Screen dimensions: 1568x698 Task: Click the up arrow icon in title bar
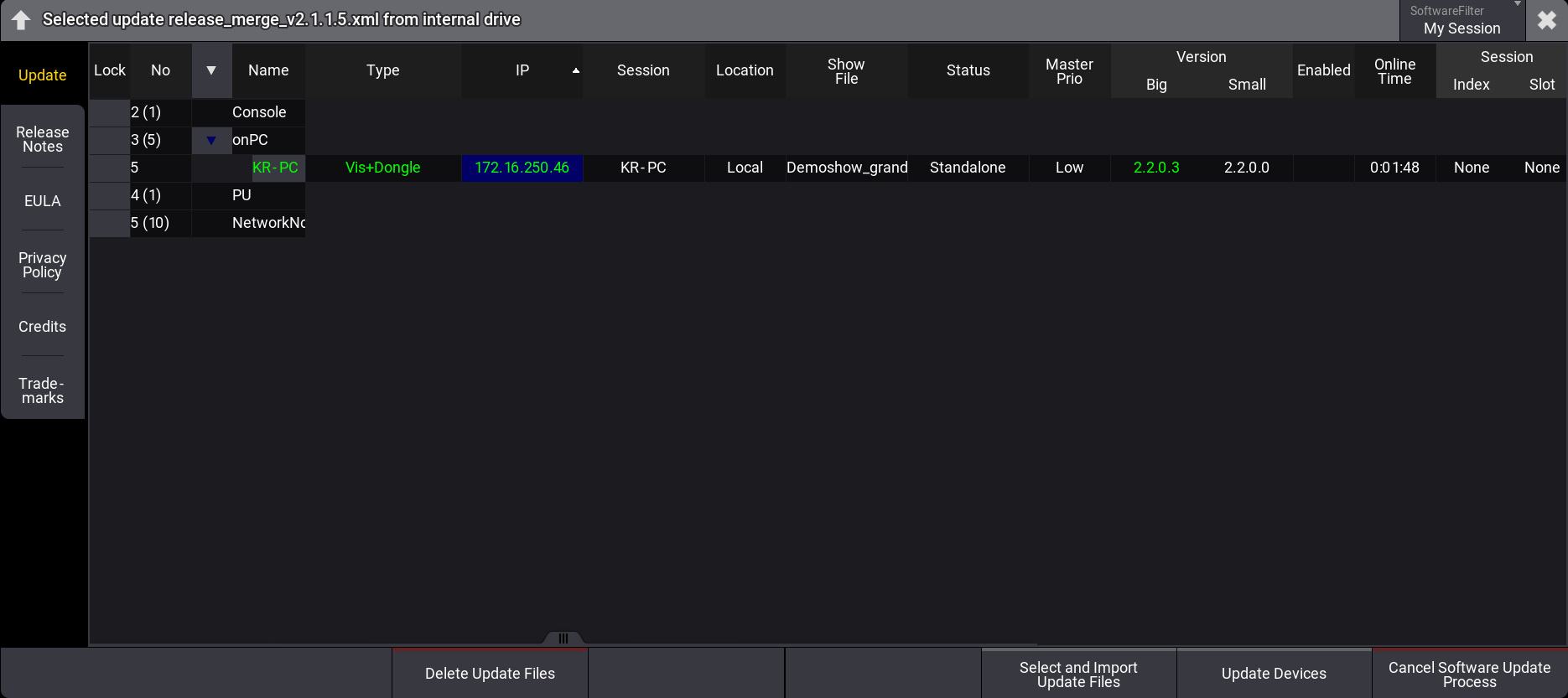(21, 20)
